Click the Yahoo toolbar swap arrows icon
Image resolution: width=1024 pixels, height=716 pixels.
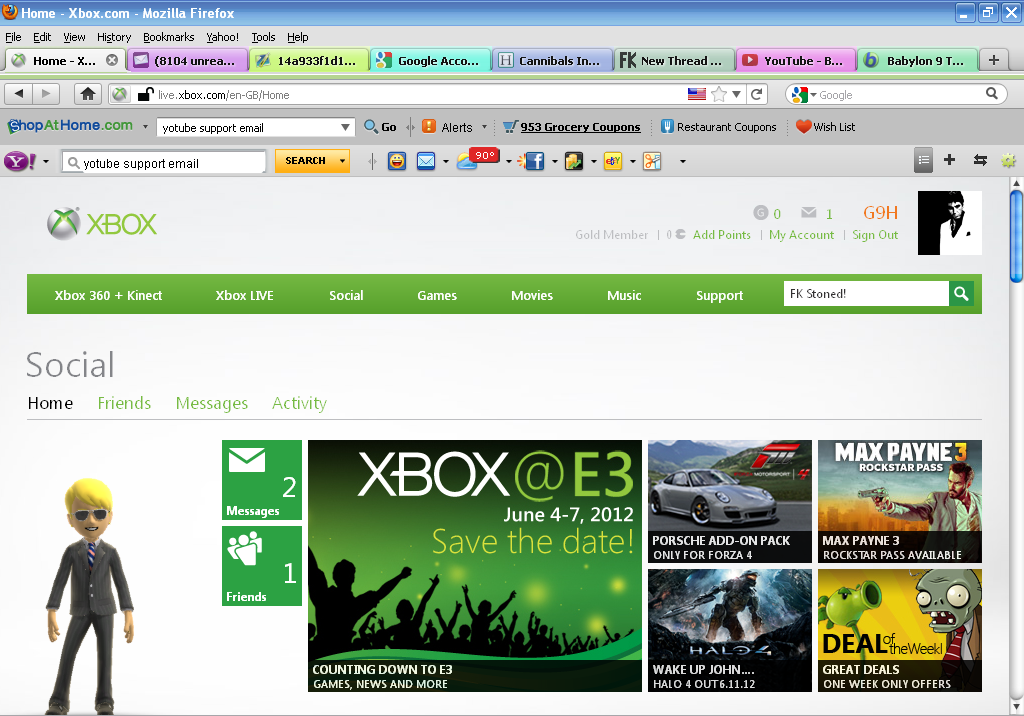(x=980, y=160)
